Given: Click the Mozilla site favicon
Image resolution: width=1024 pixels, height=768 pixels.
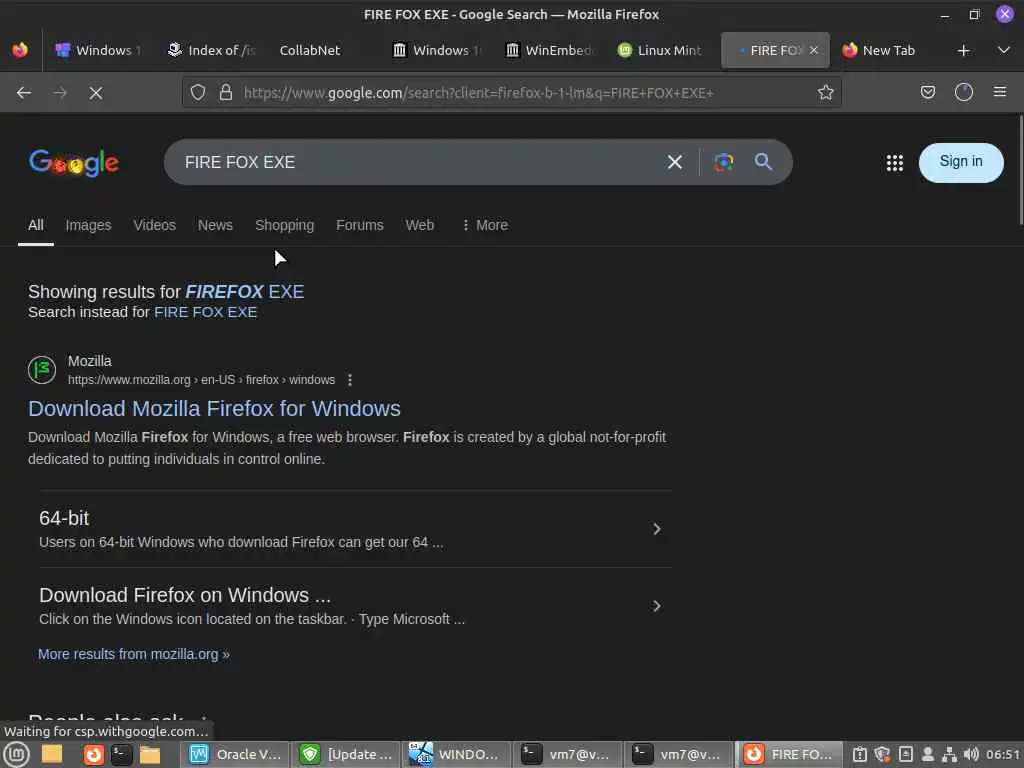Looking at the screenshot, I should [42, 370].
